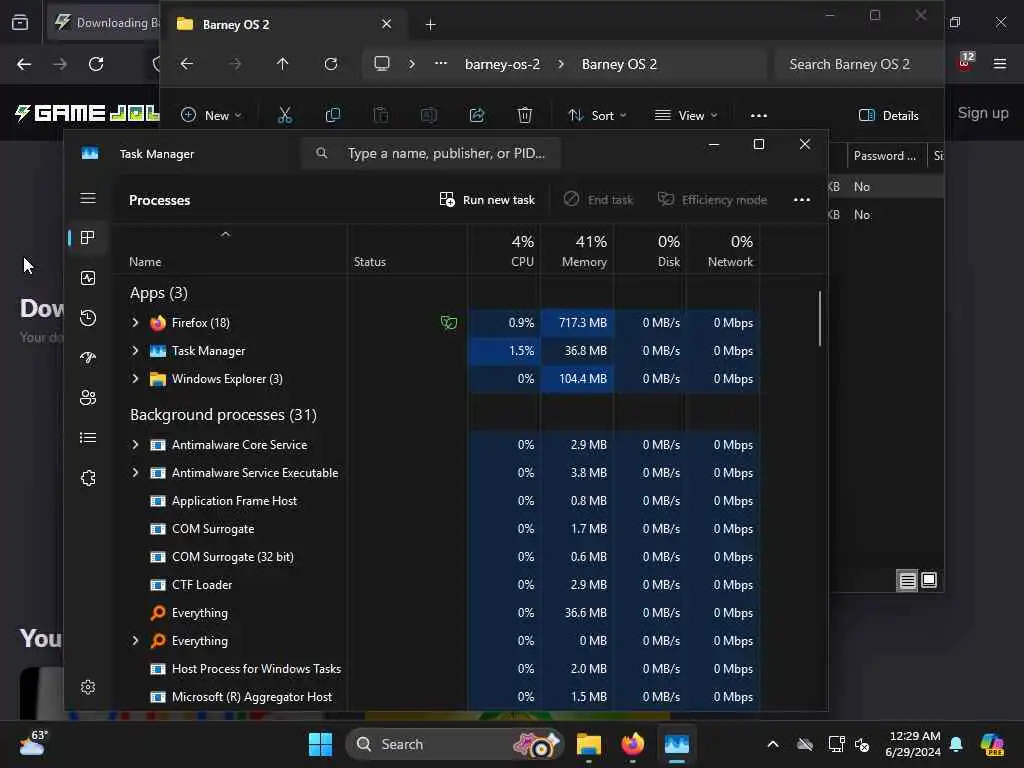Click Run new task button
The width and height of the screenshot is (1024, 768).
pos(487,200)
